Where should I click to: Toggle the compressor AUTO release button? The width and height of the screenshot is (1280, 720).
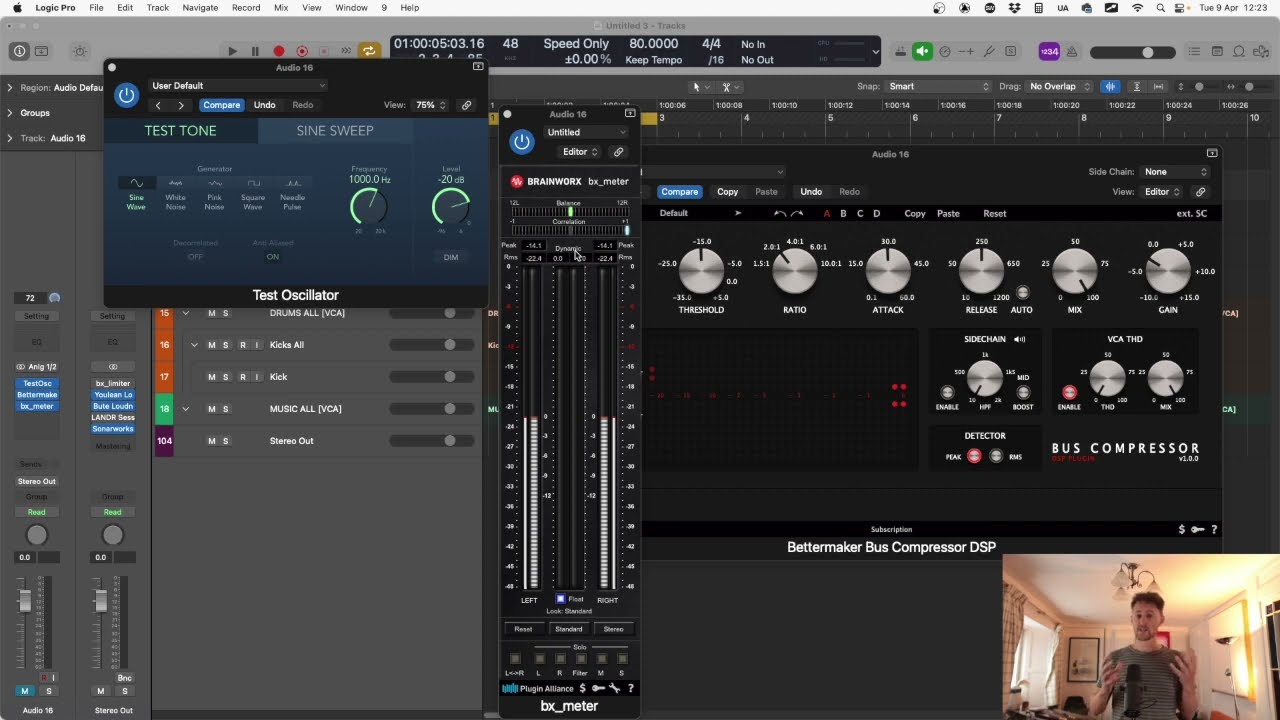click(x=1022, y=293)
